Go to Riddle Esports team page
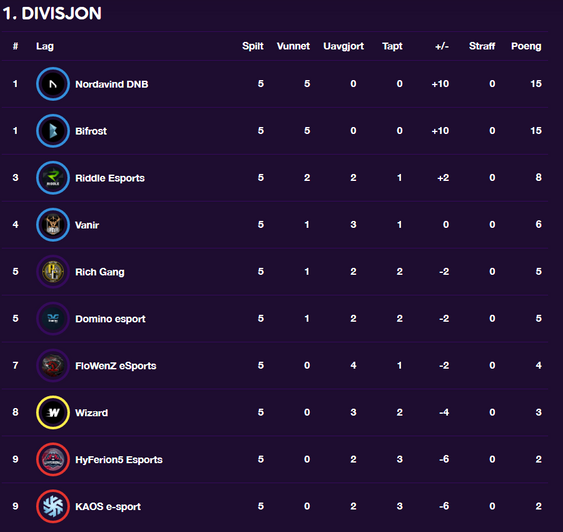 pyautogui.click(x=110, y=178)
